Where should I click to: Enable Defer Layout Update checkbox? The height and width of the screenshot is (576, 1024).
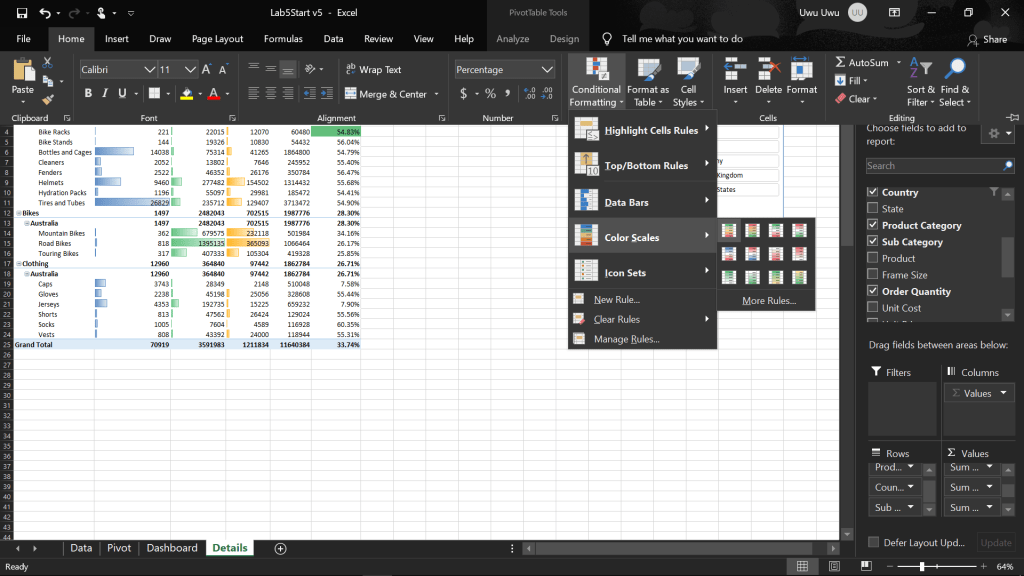[x=873, y=542]
